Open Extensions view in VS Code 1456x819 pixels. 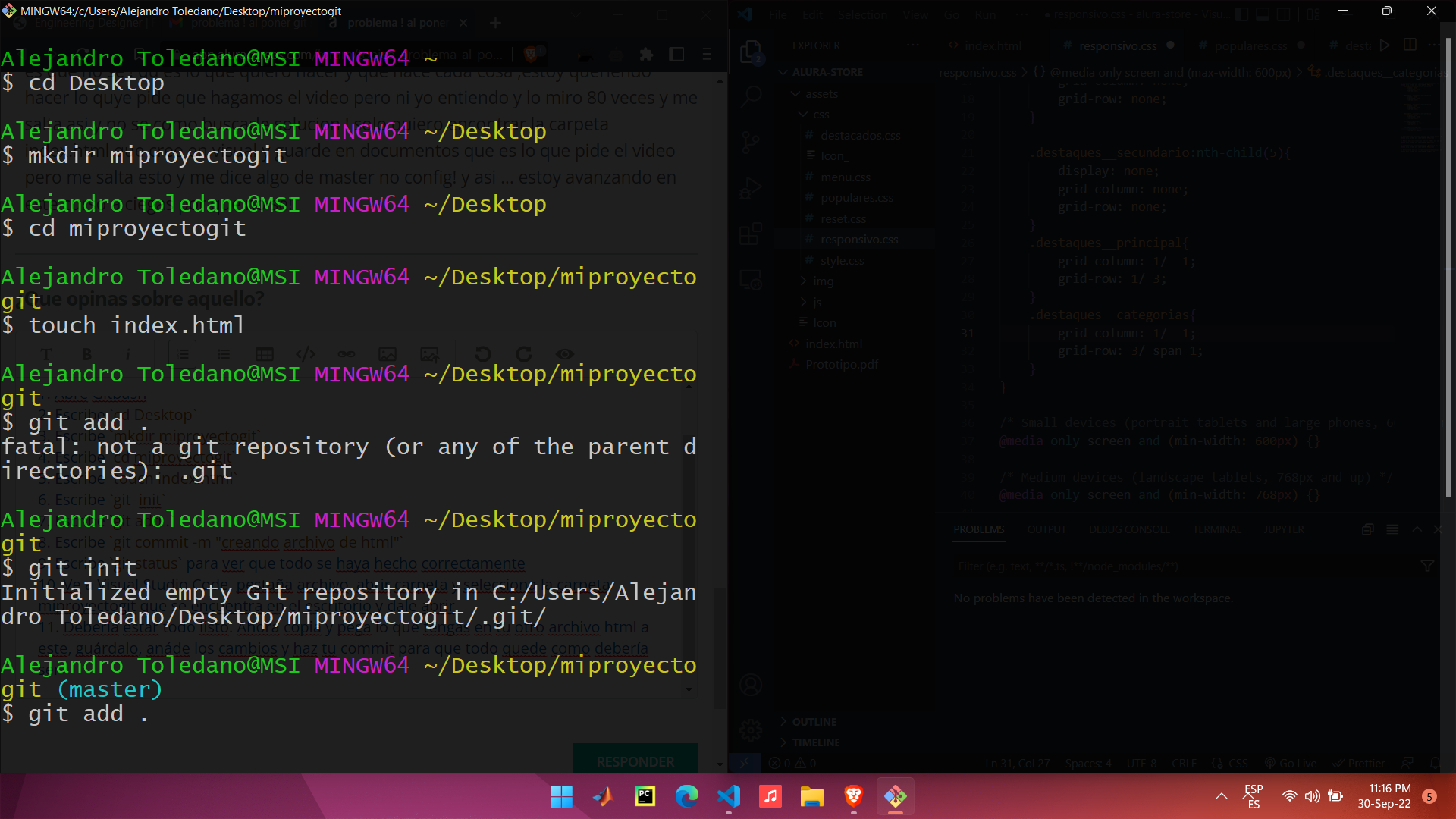[751, 234]
